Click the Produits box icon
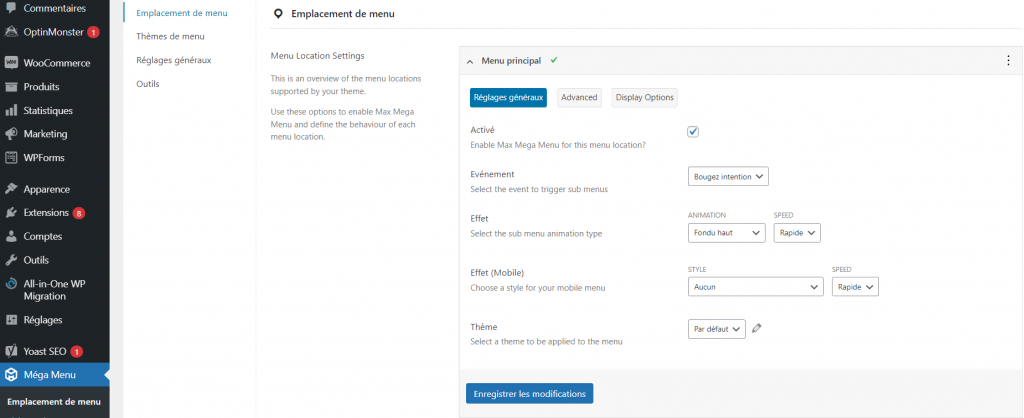Viewport: 1024px width, 418px height. [11, 87]
